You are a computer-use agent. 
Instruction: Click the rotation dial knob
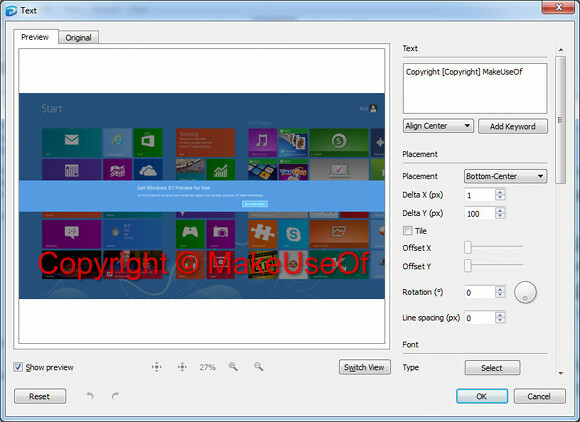(x=525, y=292)
